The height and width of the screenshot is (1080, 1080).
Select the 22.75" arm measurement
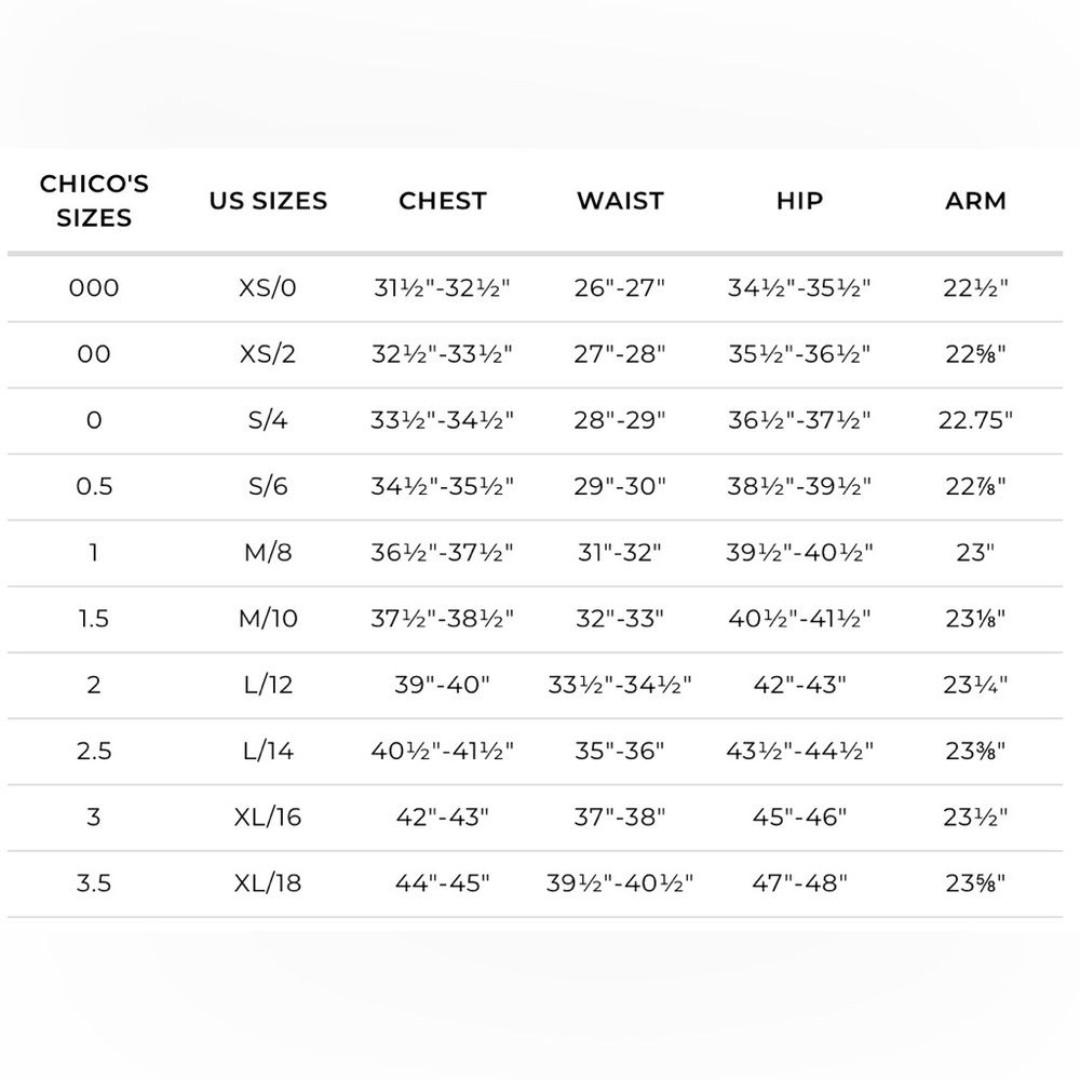click(x=975, y=419)
